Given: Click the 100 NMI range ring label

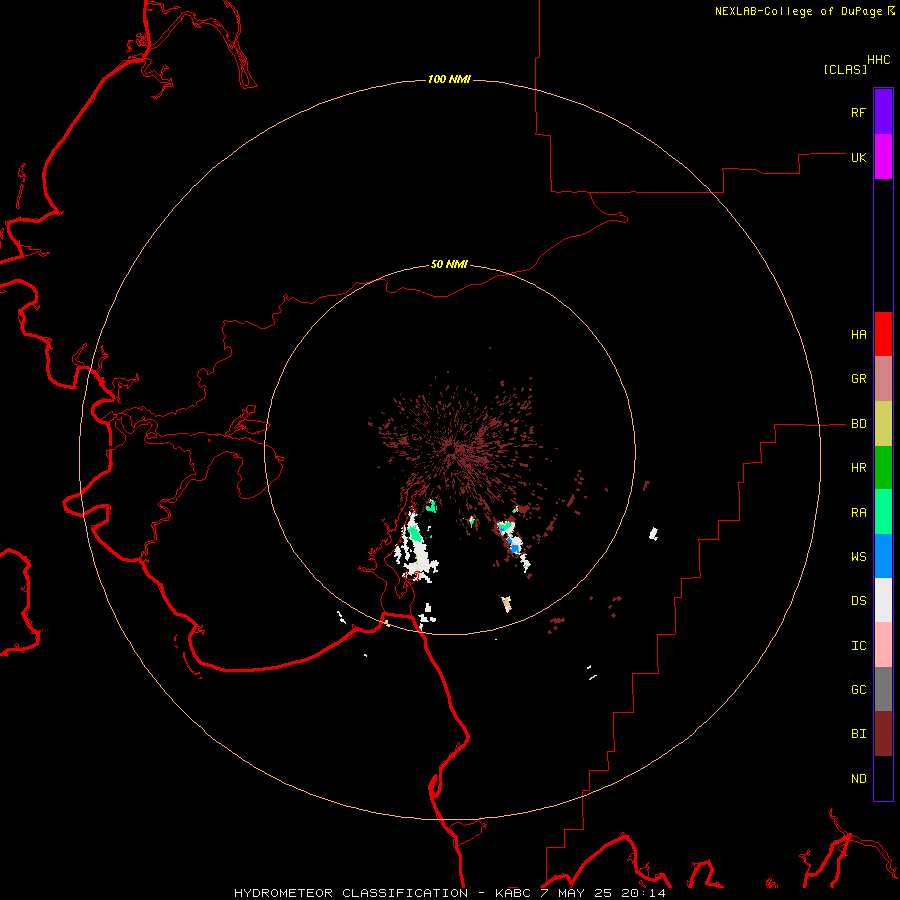Looking at the screenshot, I should [449, 79].
